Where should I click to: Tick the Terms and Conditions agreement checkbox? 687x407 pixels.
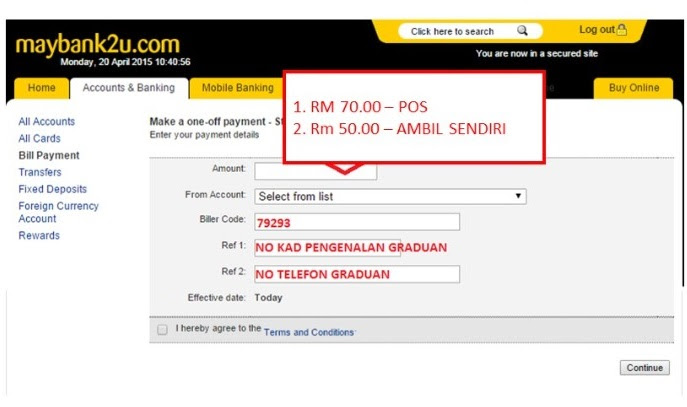pyautogui.click(x=162, y=329)
